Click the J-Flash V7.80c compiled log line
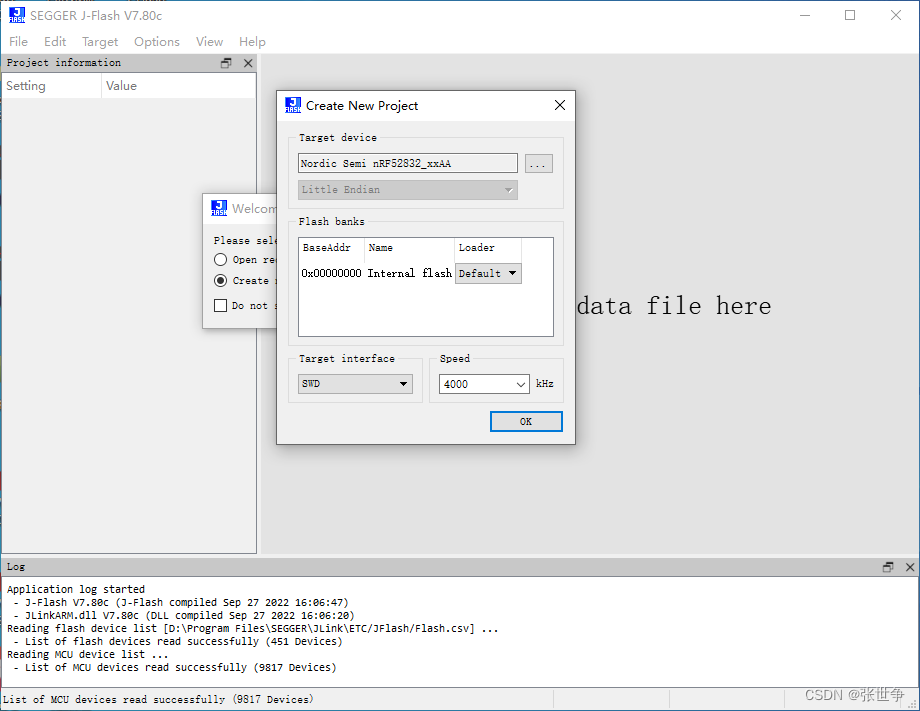 pos(181,602)
